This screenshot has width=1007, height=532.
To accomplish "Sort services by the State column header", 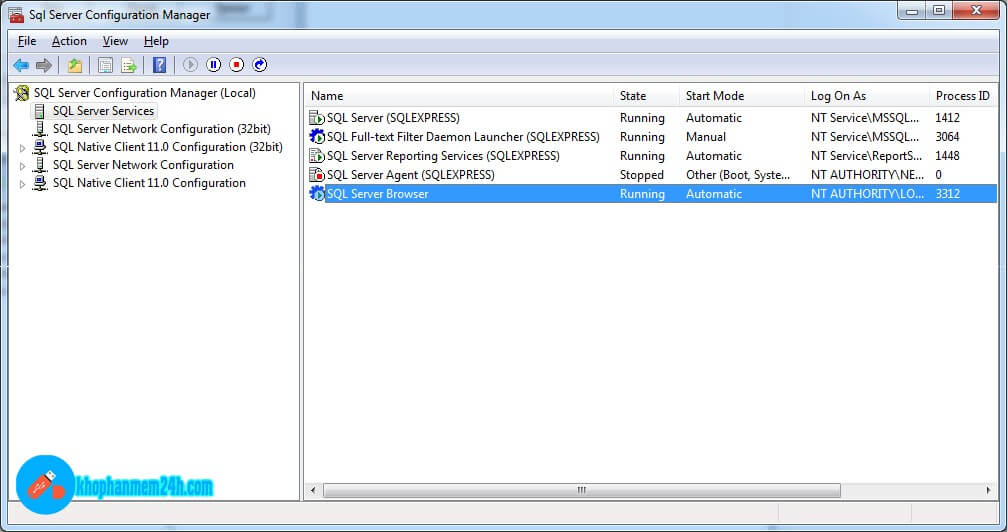I will coord(633,96).
